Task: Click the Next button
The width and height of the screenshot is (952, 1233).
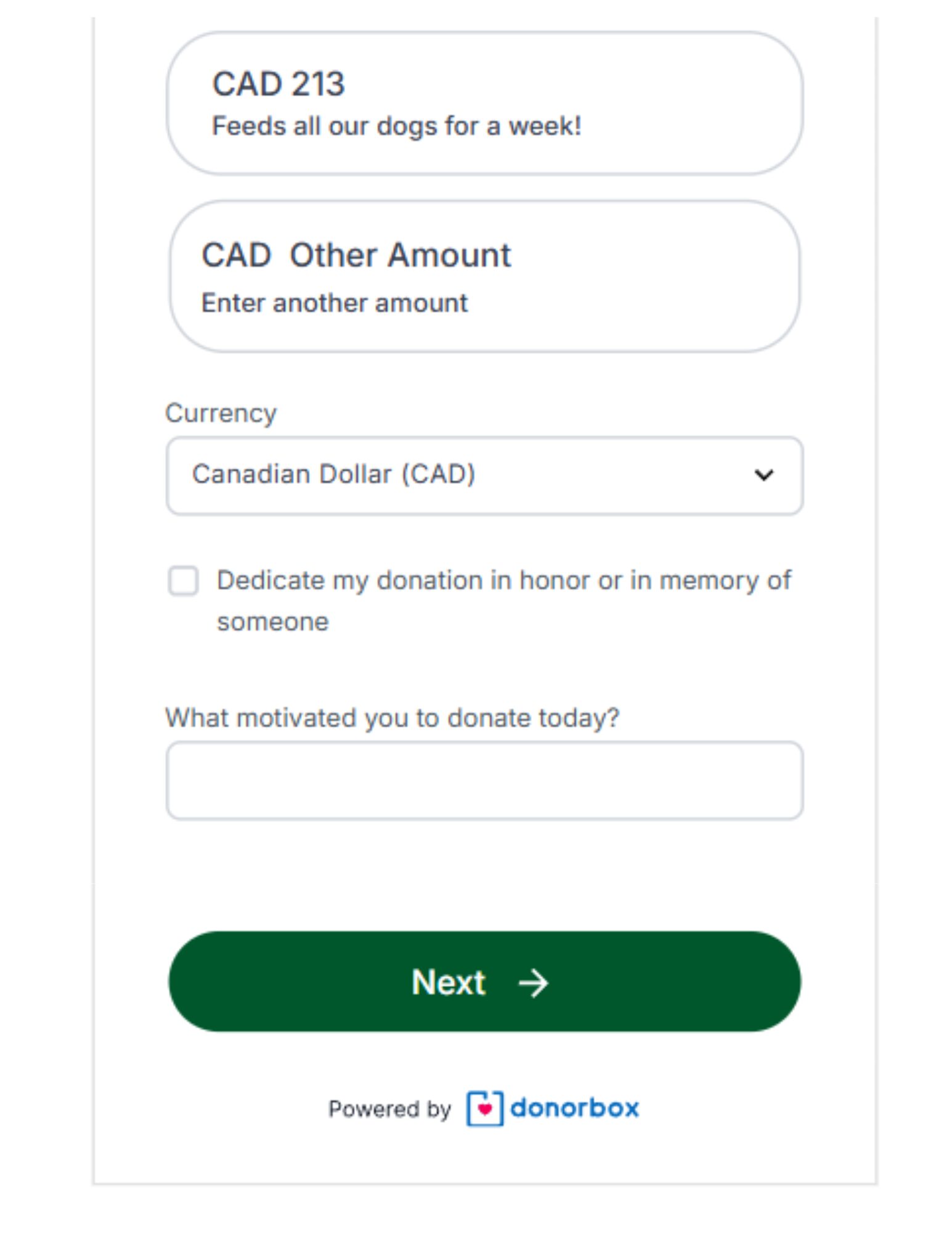Action: click(x=484, y=981)
